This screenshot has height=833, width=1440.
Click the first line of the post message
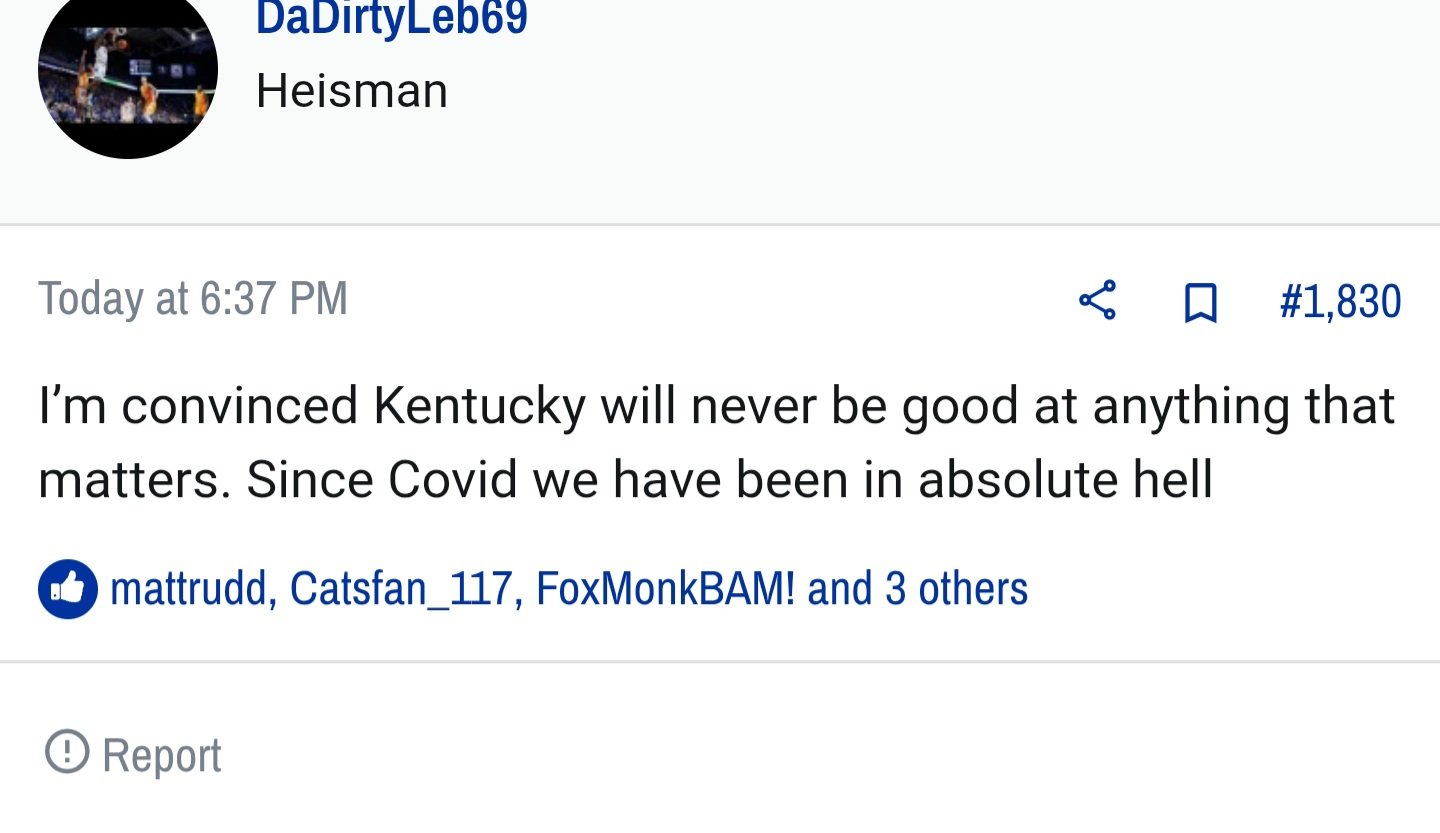click(716, 407)
